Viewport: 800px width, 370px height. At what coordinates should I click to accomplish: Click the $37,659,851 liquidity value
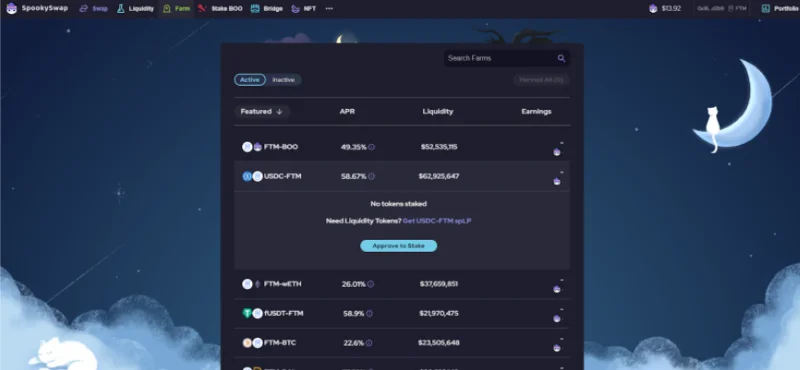point(439,284)
